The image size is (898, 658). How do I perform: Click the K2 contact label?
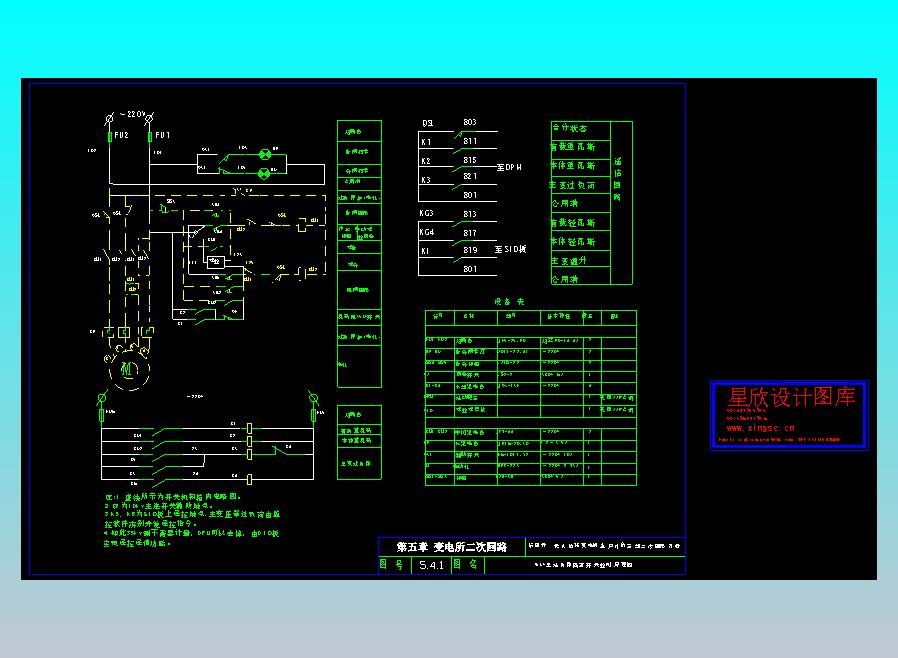426,161
